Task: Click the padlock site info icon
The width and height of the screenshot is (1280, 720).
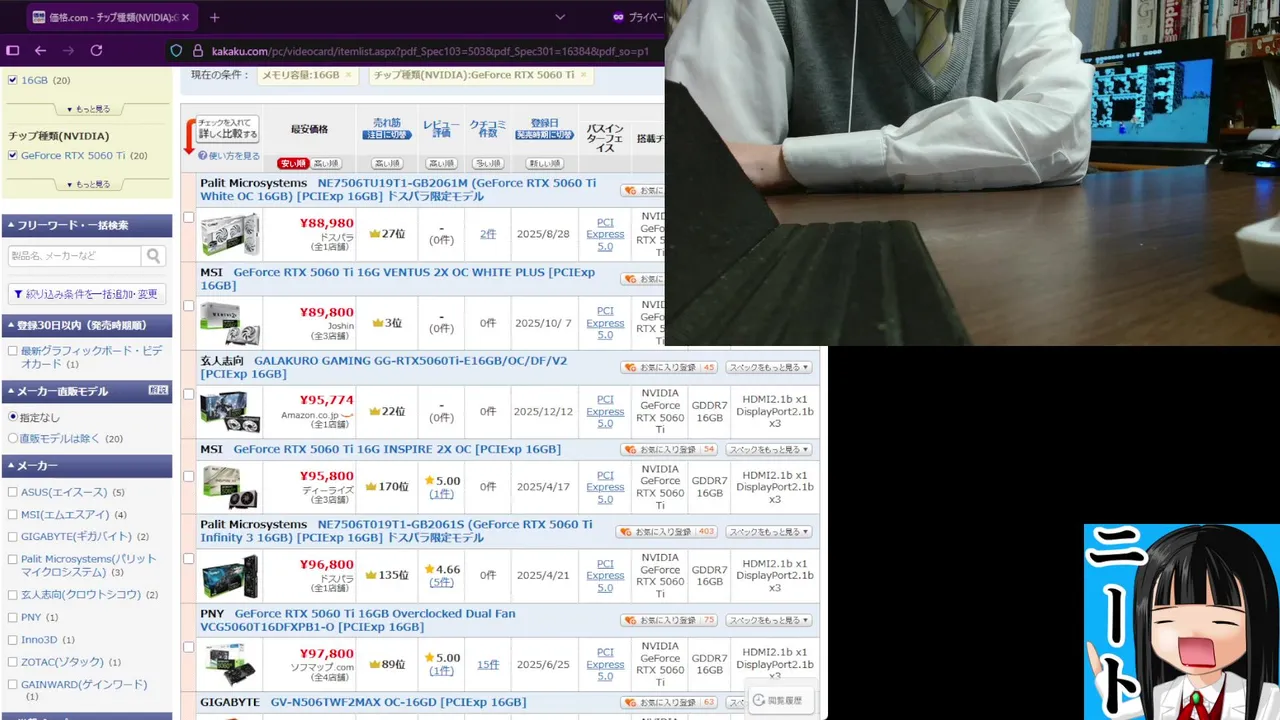Action: coord(198,51)
